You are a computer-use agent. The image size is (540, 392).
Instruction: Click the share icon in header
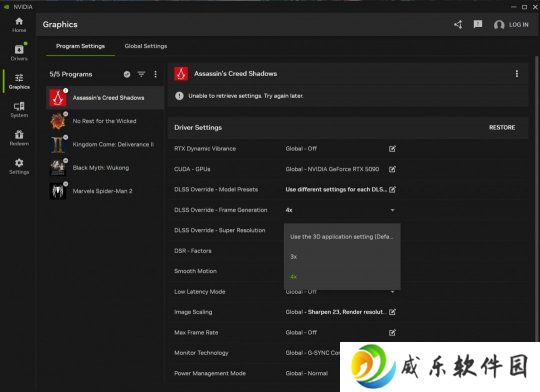[458, 25]
